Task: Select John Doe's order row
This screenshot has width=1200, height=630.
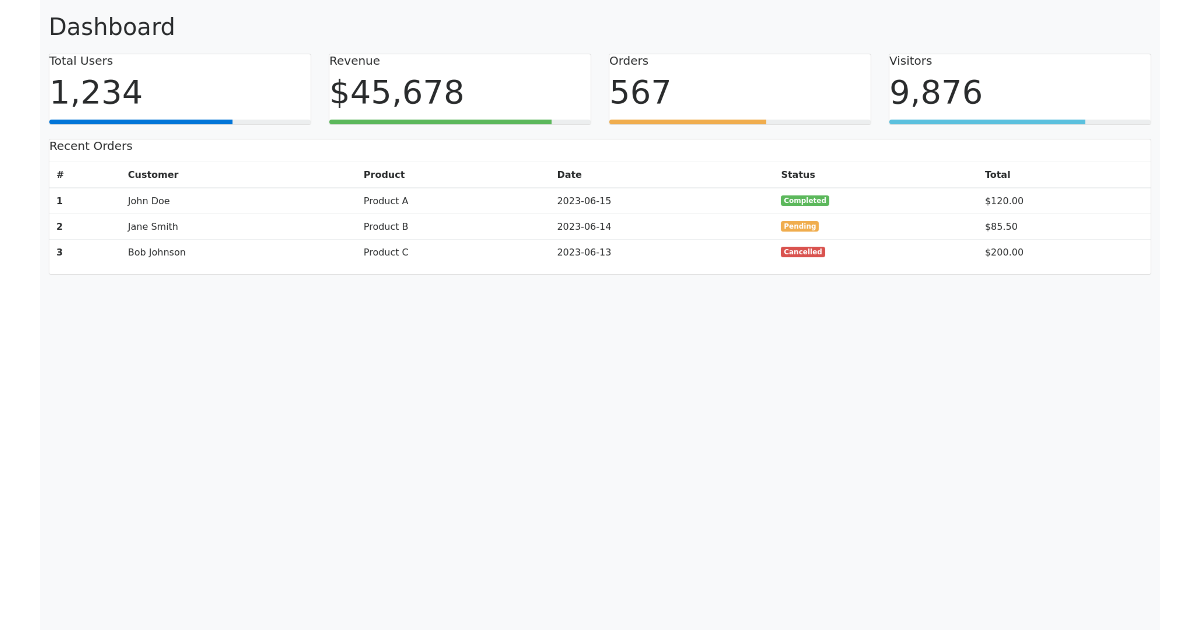Action: click(149, 200)
